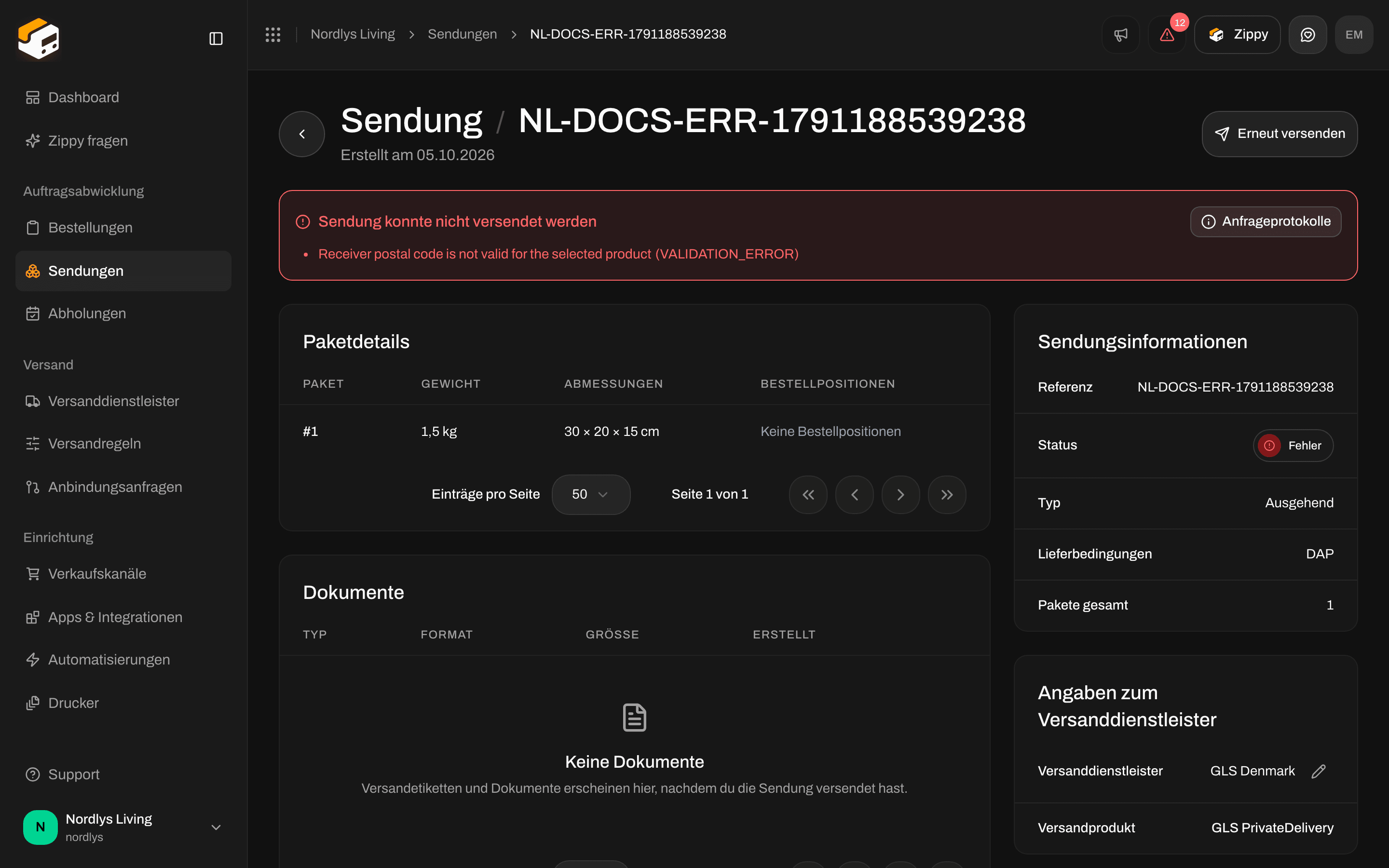Click Nordlys Living breadcrumb

[353, 34]
